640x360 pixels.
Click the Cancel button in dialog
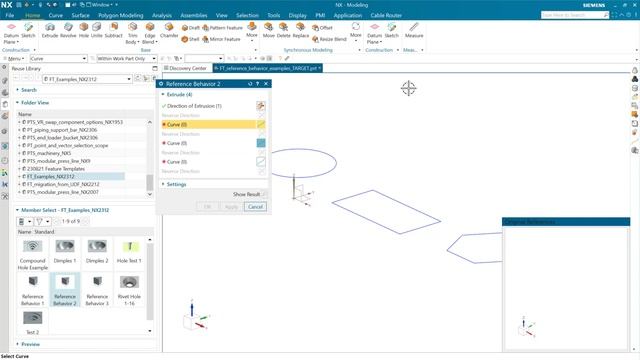point(255,207)
